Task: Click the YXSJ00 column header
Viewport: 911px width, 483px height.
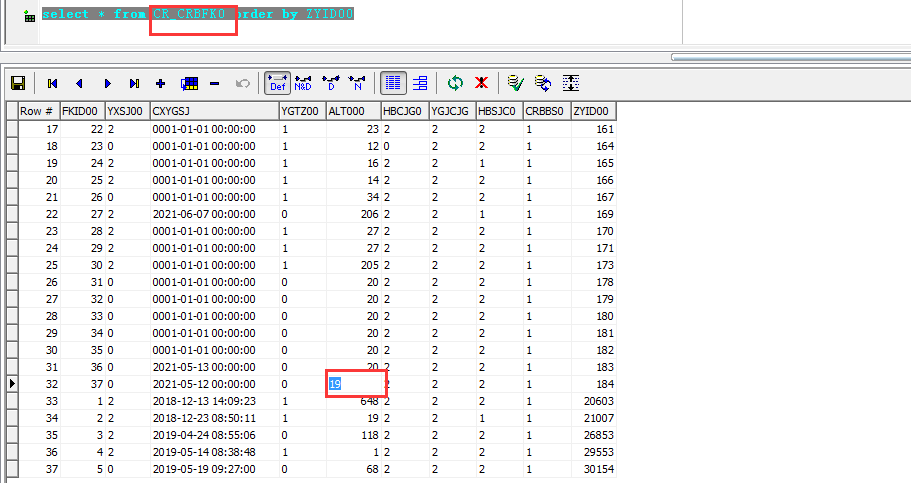Action: [x=127, y=111]
